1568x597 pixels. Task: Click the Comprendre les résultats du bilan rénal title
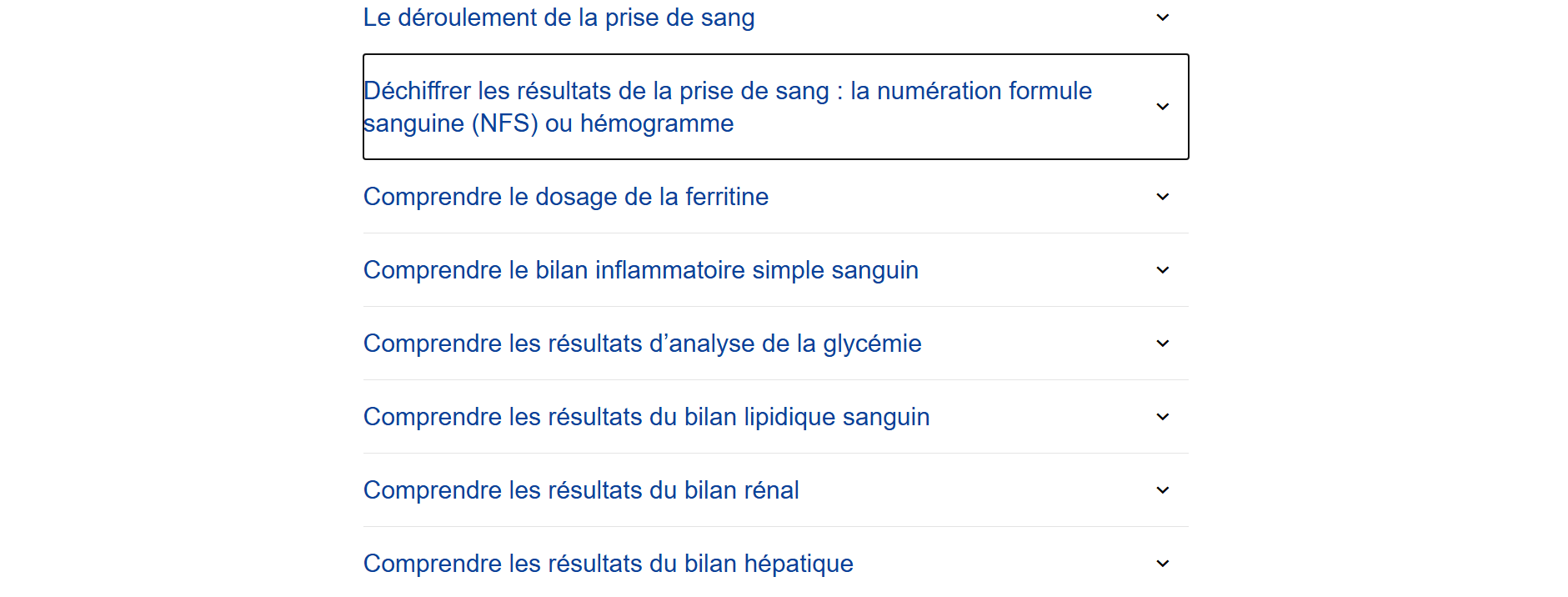point(581,490)
